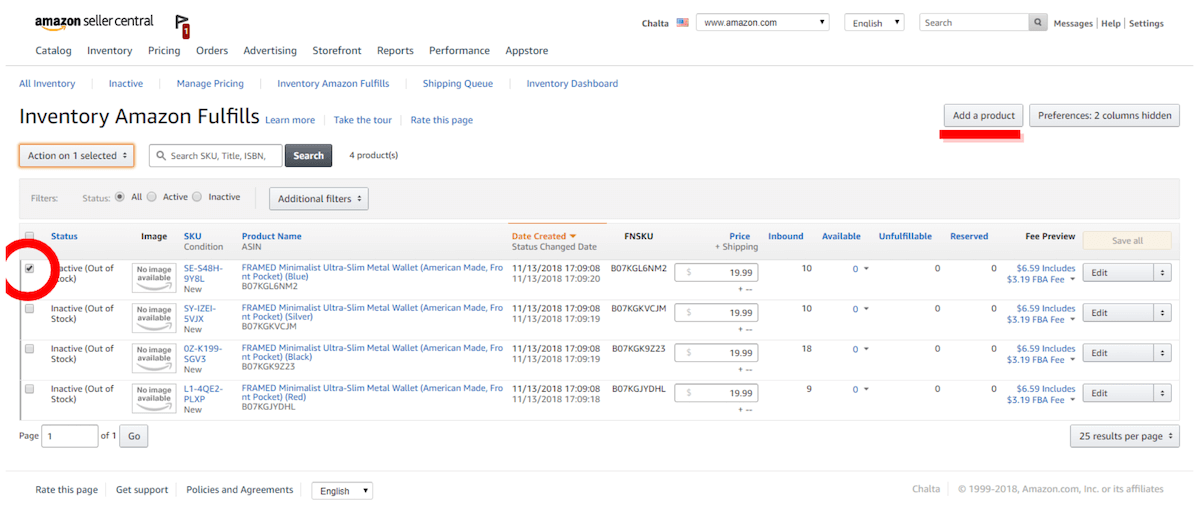Open the www.amazon.com marketplace dropdown

pos(763,22)
